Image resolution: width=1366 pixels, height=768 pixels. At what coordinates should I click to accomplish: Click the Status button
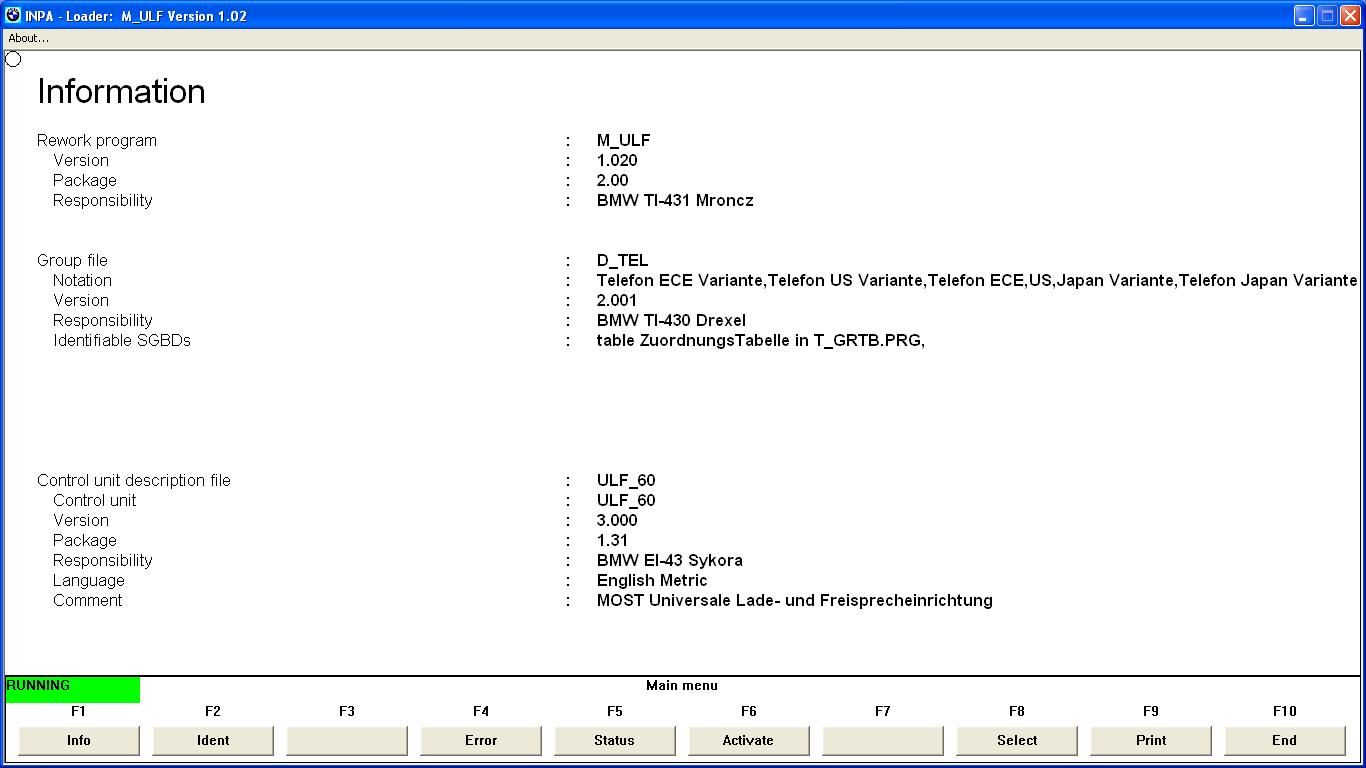point(615,740)
